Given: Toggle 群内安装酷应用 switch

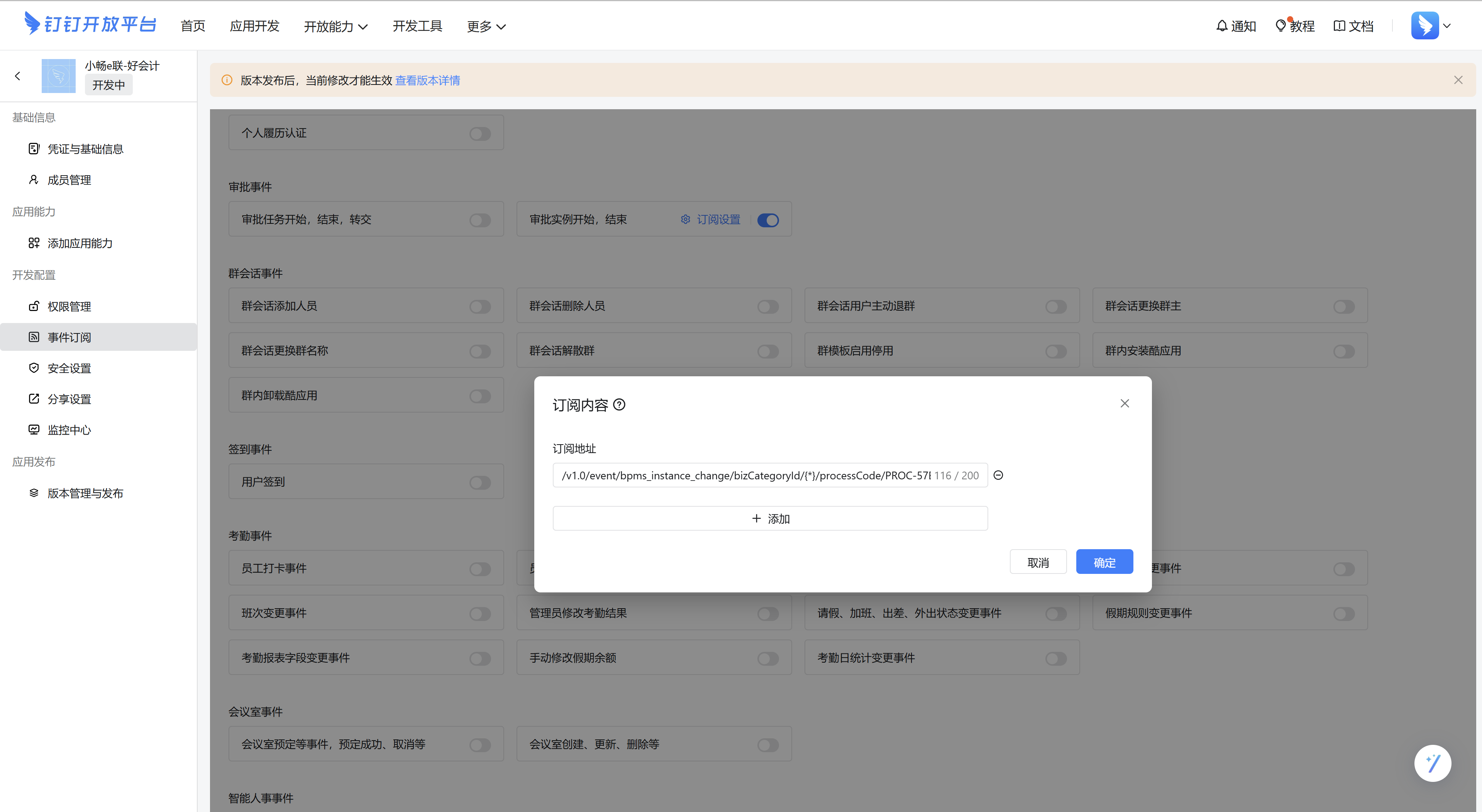Looking at the screenshot, I should pyautogui.click(x=1343, y=351).
